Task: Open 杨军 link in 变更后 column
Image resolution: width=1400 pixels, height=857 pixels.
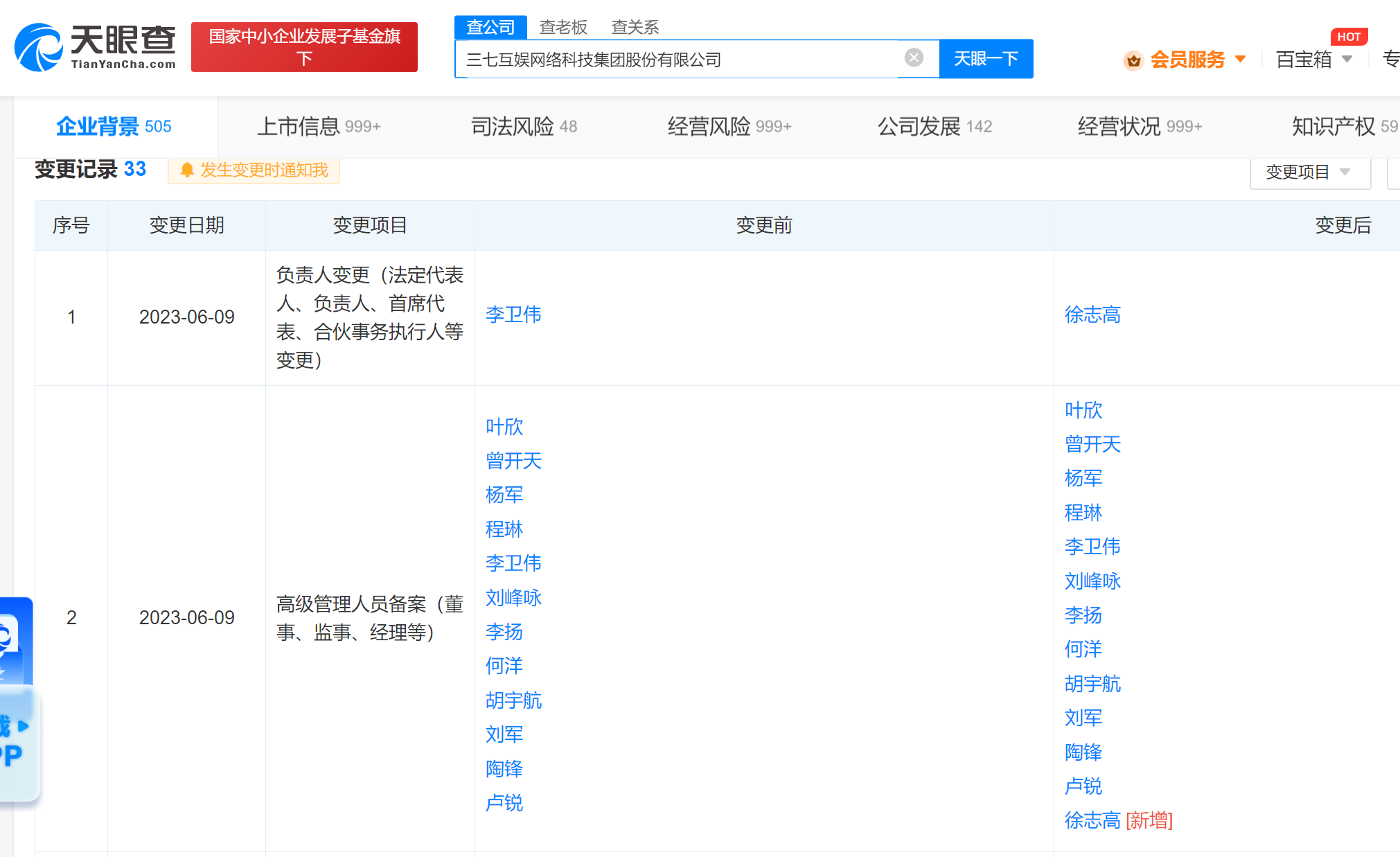Action: tap(1083, 478)
